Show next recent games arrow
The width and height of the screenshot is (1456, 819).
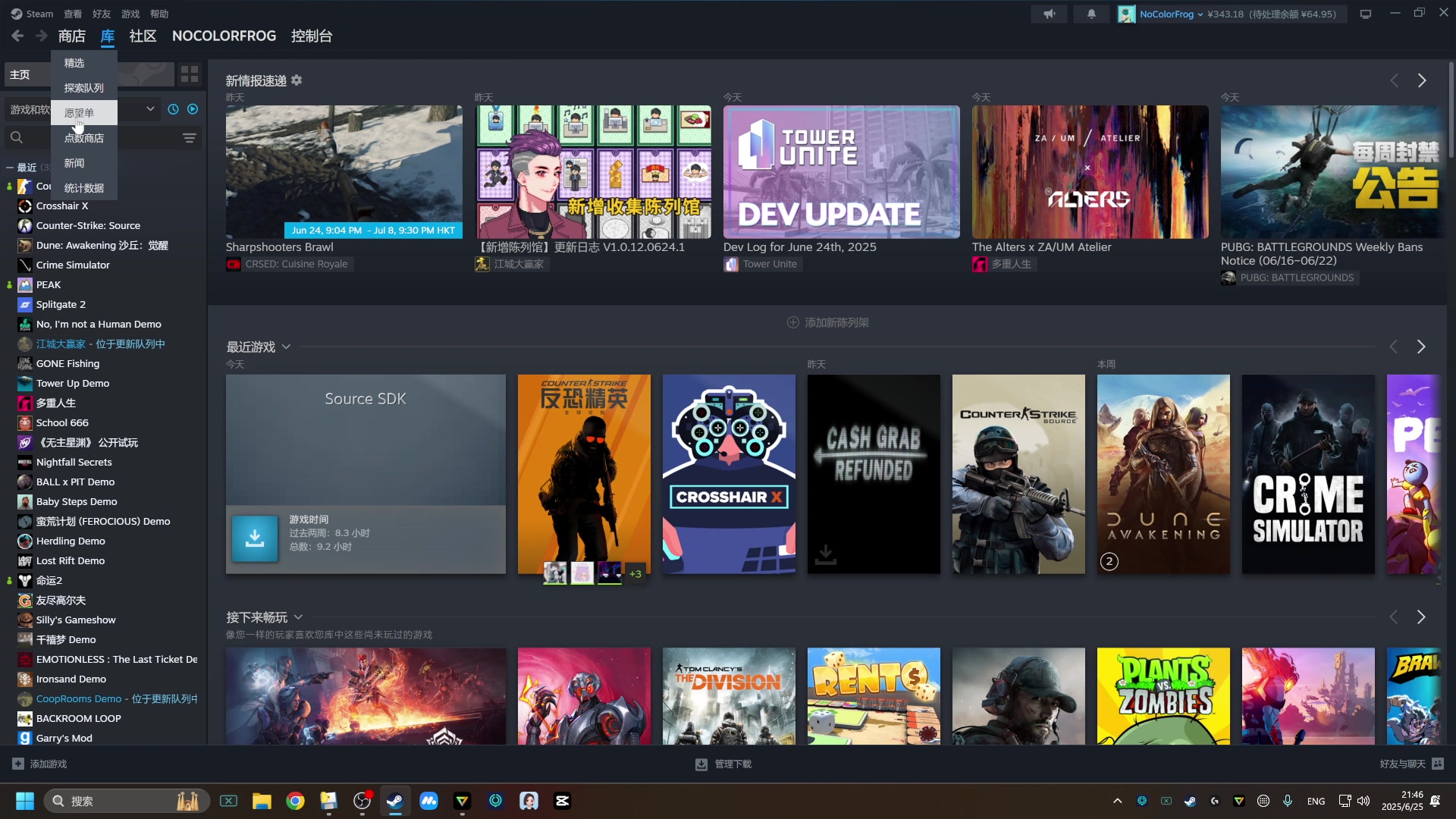point(1421,347)
